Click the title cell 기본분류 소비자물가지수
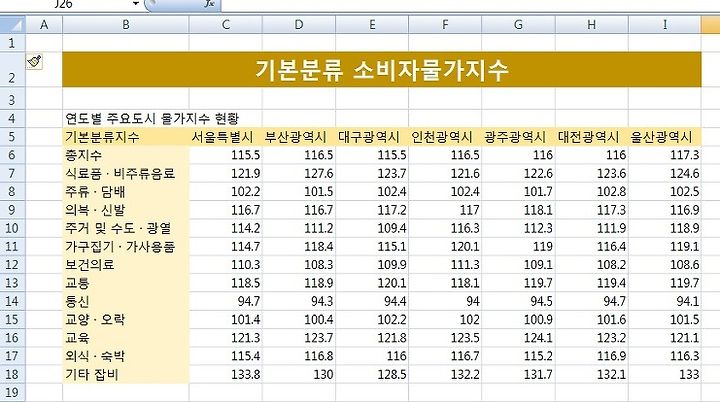The width and height of the screenshot is (720, 402). point(382,69)
